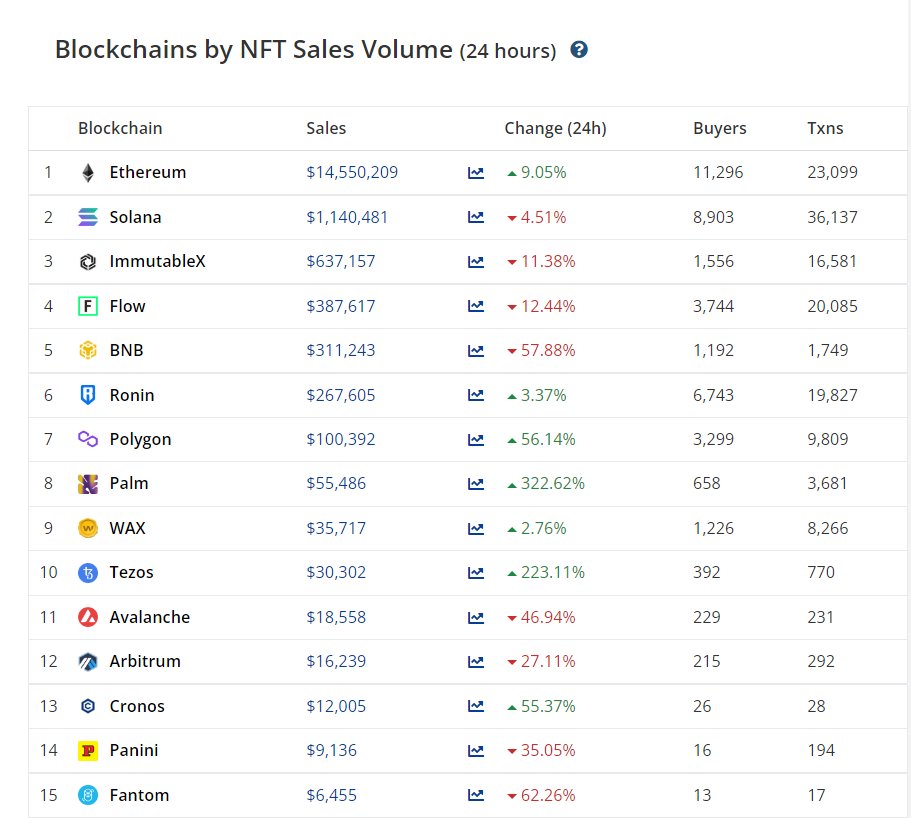The image size is (911, 818).
Task: Open the Tezos blockchain link
Action: tap(131, 572)
